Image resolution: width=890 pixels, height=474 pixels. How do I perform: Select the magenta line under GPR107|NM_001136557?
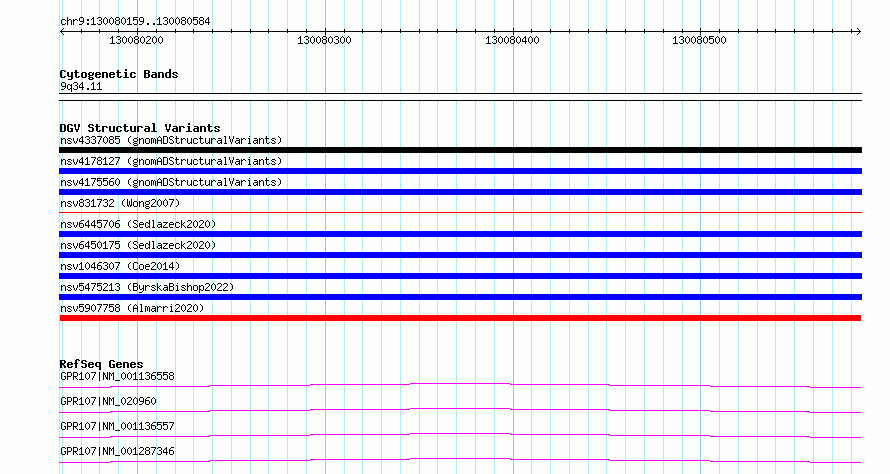[460, 435]
